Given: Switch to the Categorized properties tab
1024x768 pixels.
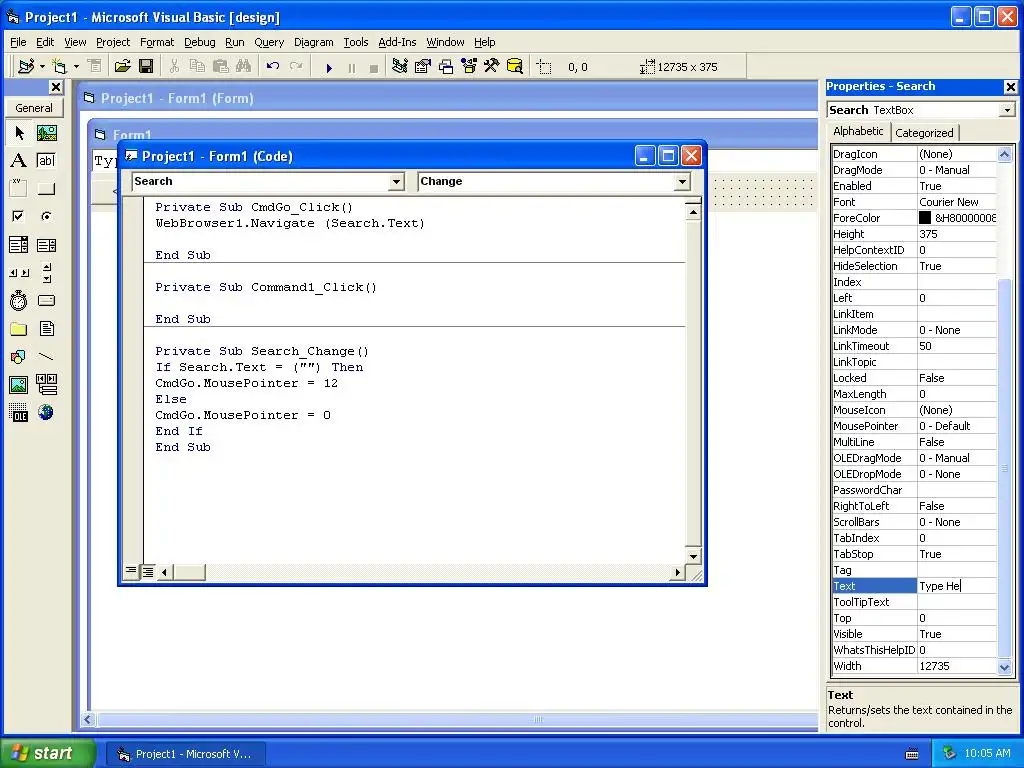Looking at the screenshot, I should tap(924, 133).
